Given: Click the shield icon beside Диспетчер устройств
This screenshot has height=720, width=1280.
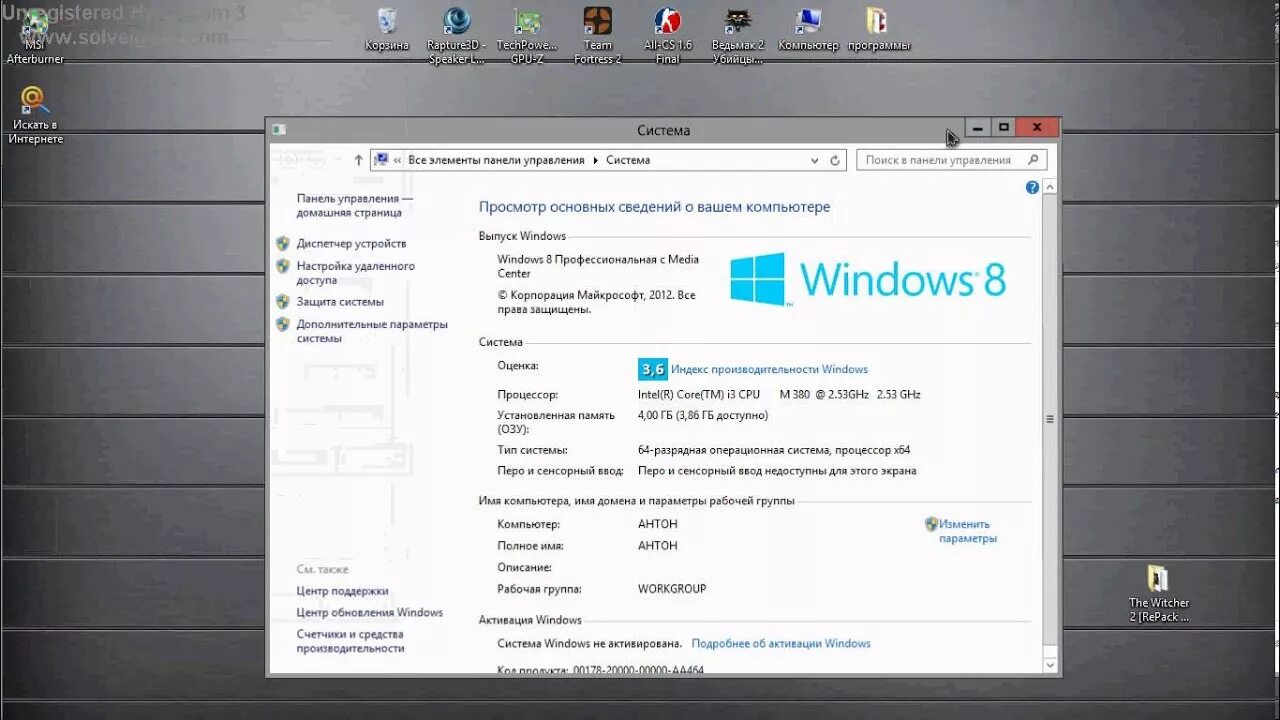Looking at the screenshot, I should pos(283,243).
